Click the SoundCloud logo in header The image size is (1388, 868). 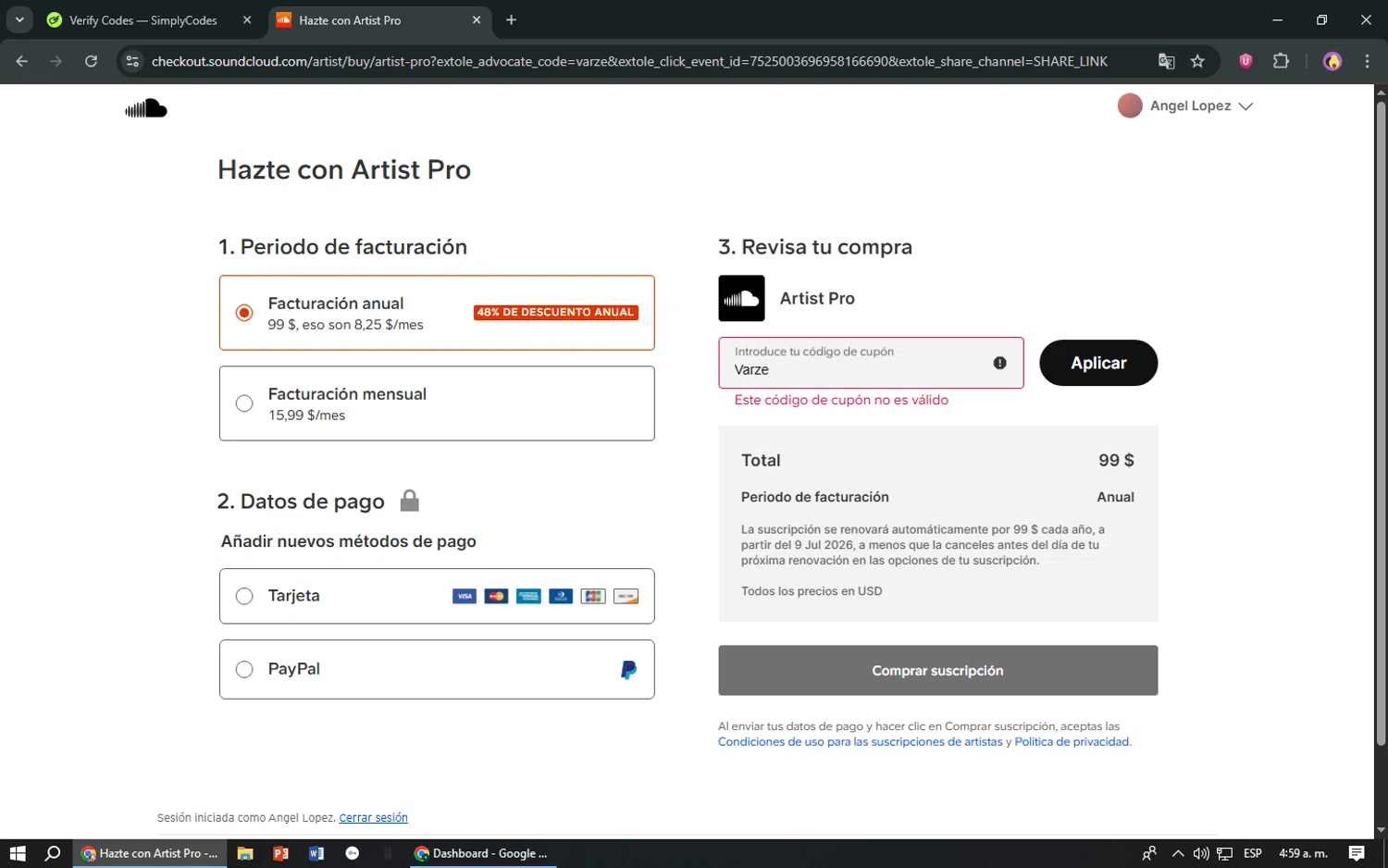pos(146,109)
